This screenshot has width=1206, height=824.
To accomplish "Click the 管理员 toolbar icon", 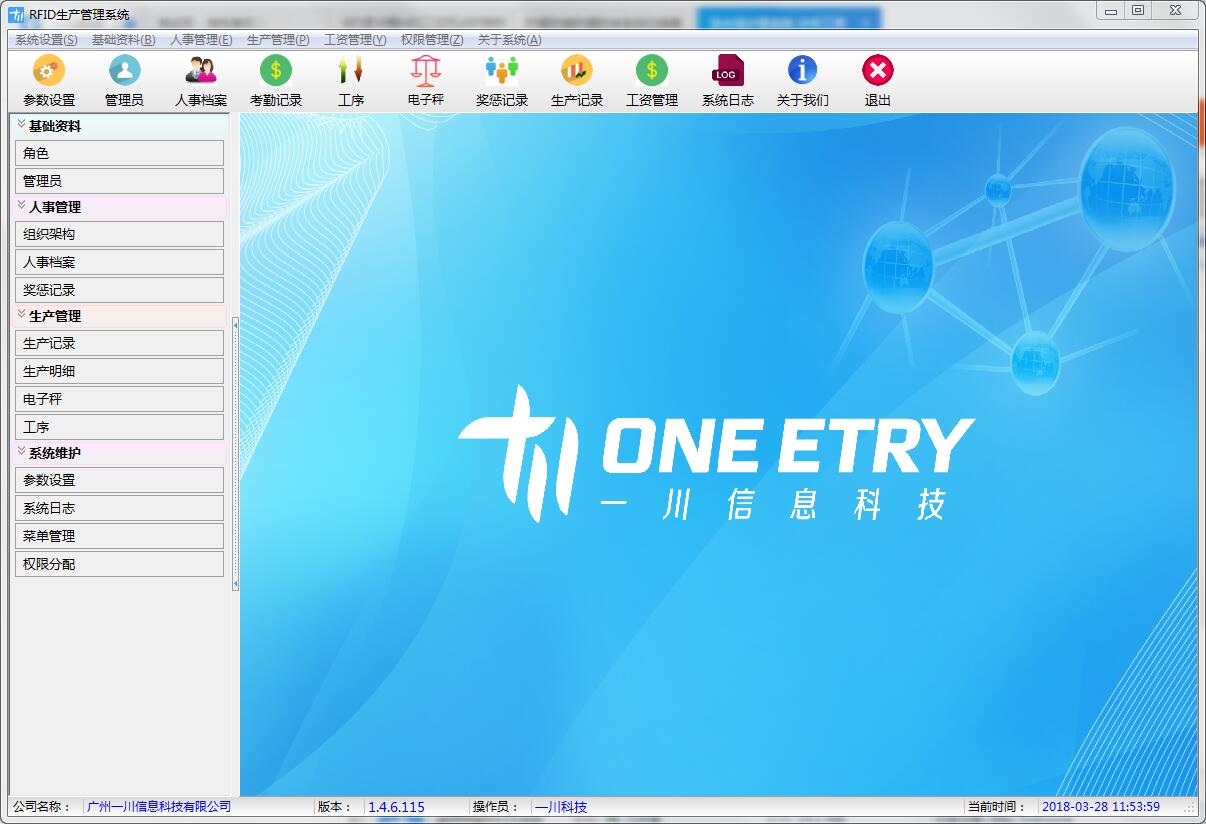I will pyautogui.click(x=124, y=81).
